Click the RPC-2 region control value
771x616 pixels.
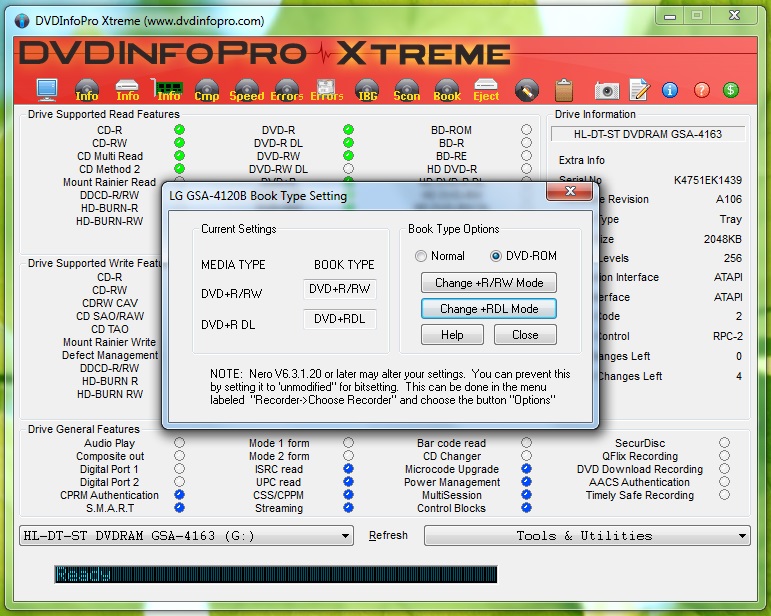click(x=728, y=336)
